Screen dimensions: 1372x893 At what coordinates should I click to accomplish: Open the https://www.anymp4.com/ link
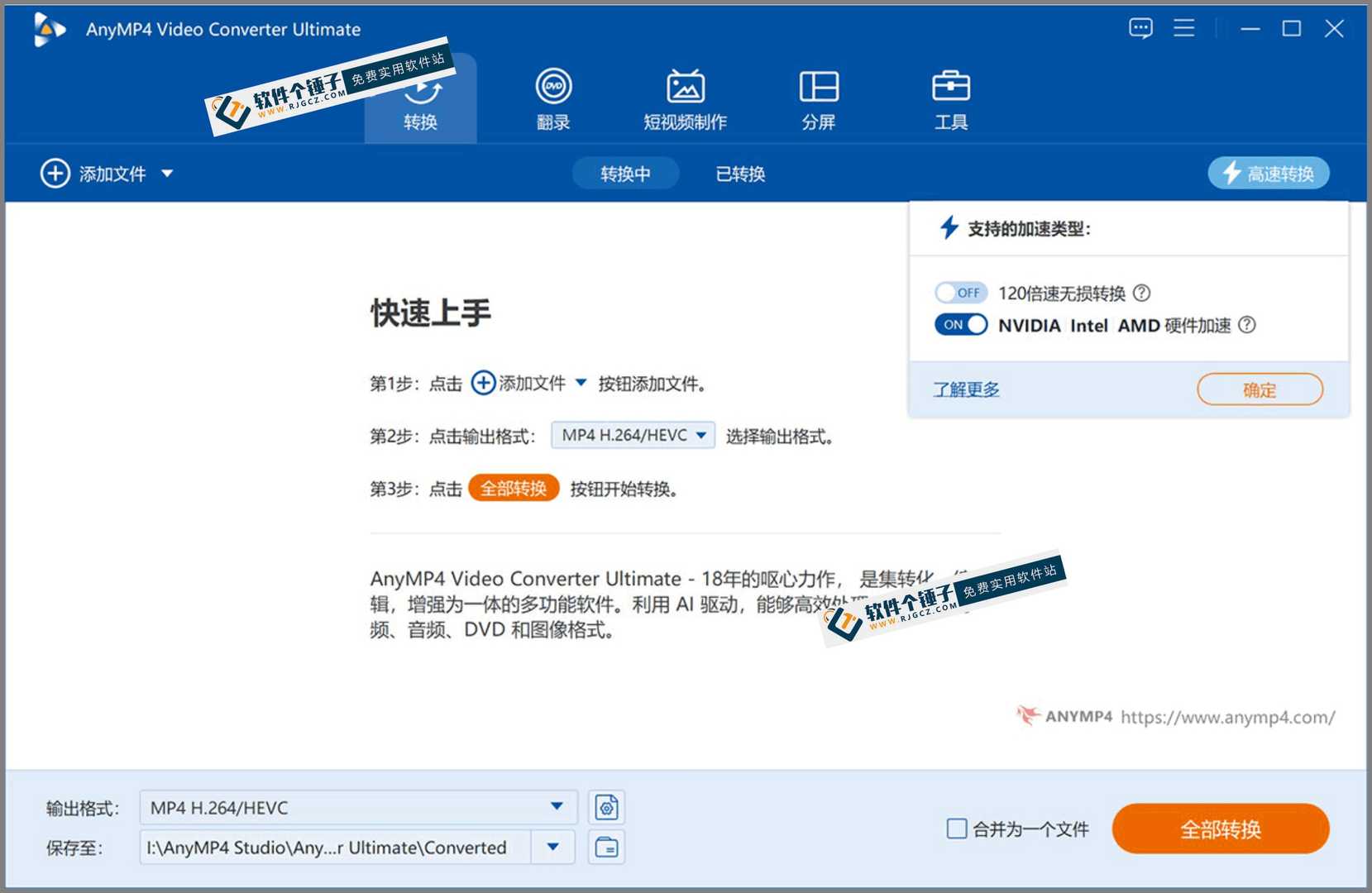tap(1227, 717)
